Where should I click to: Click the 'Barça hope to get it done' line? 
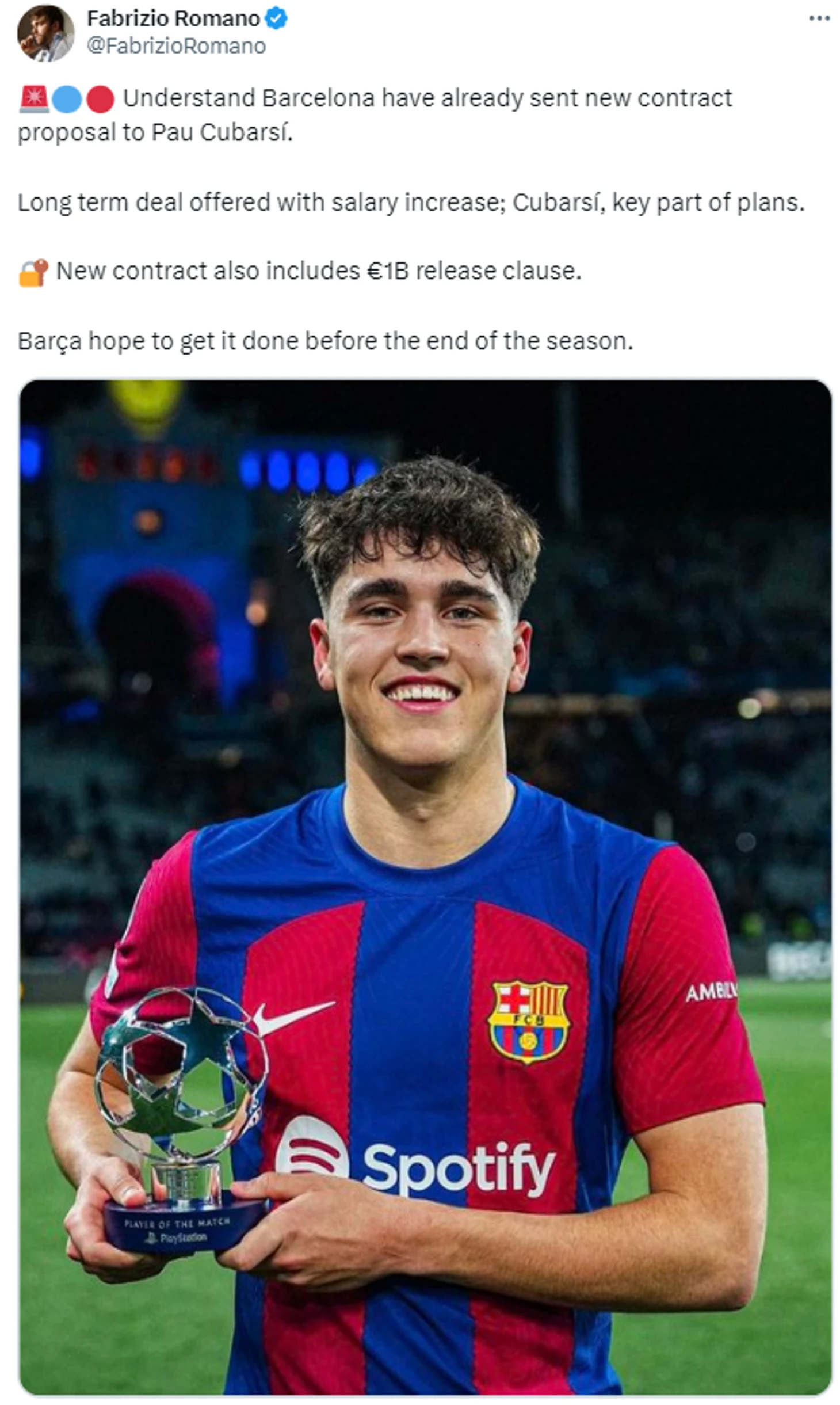[x=325, y=341]
